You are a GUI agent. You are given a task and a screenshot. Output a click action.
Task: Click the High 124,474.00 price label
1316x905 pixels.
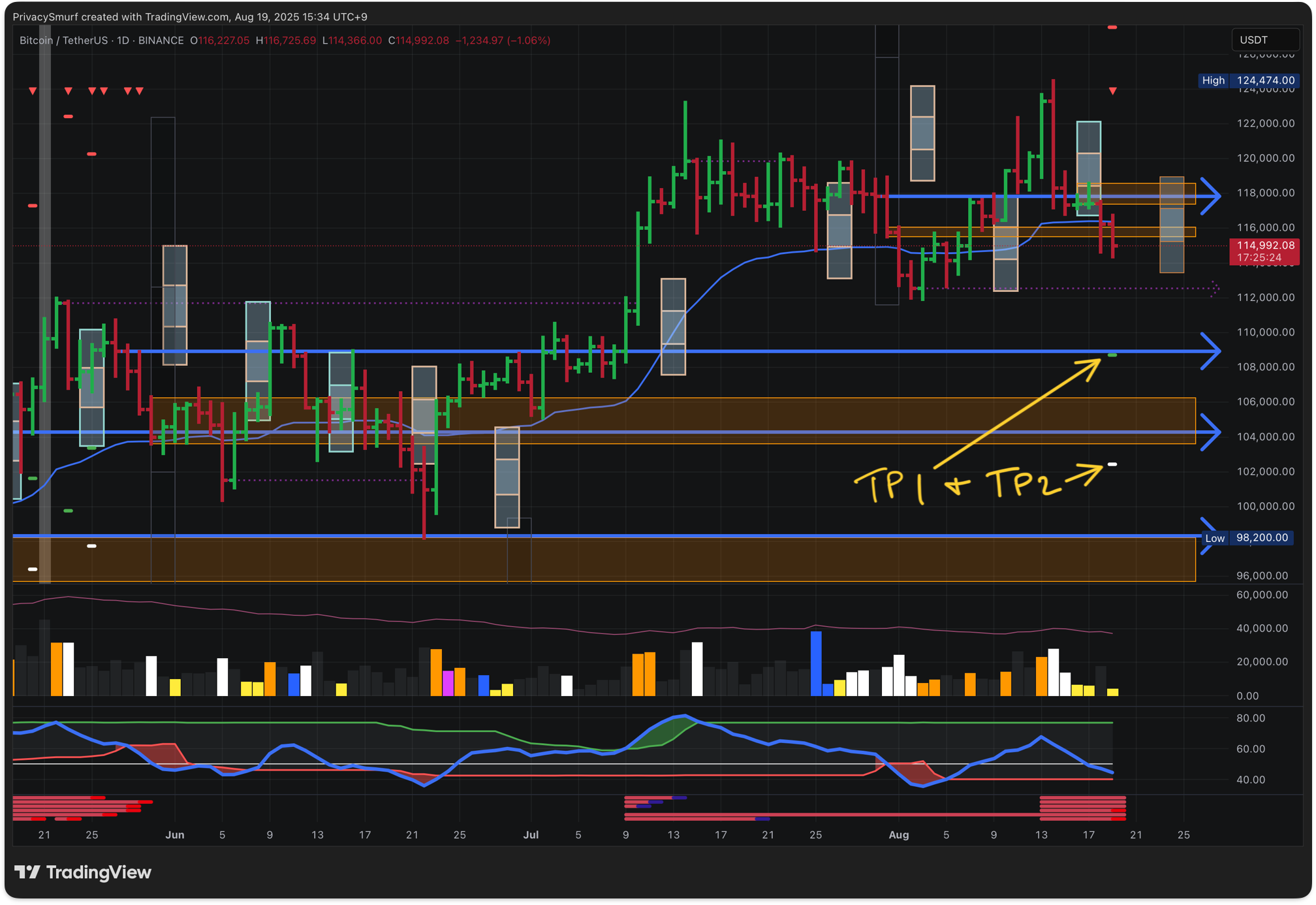tap(1247, 80)
